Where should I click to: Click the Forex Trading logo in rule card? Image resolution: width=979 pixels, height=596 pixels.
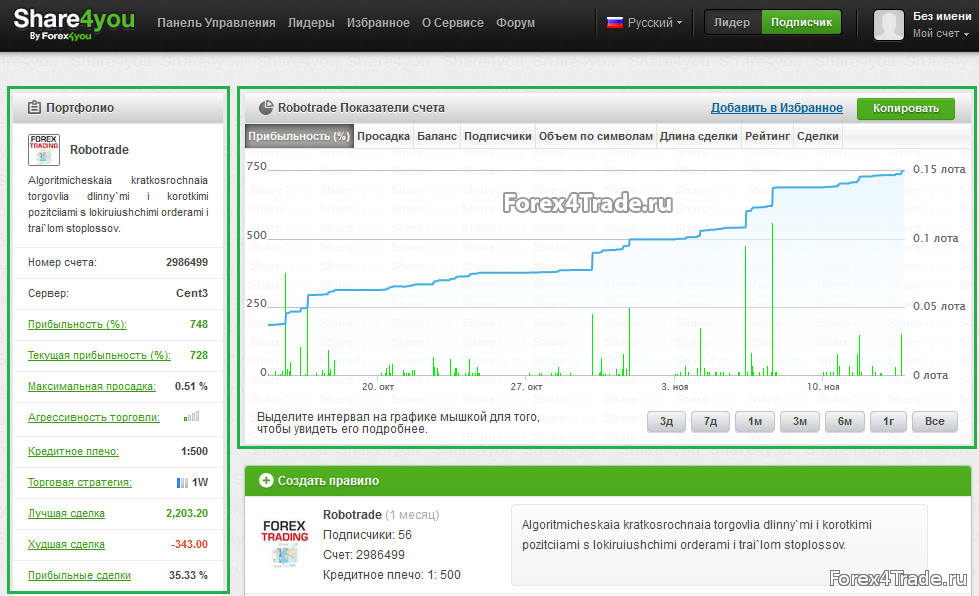[285, 542]
